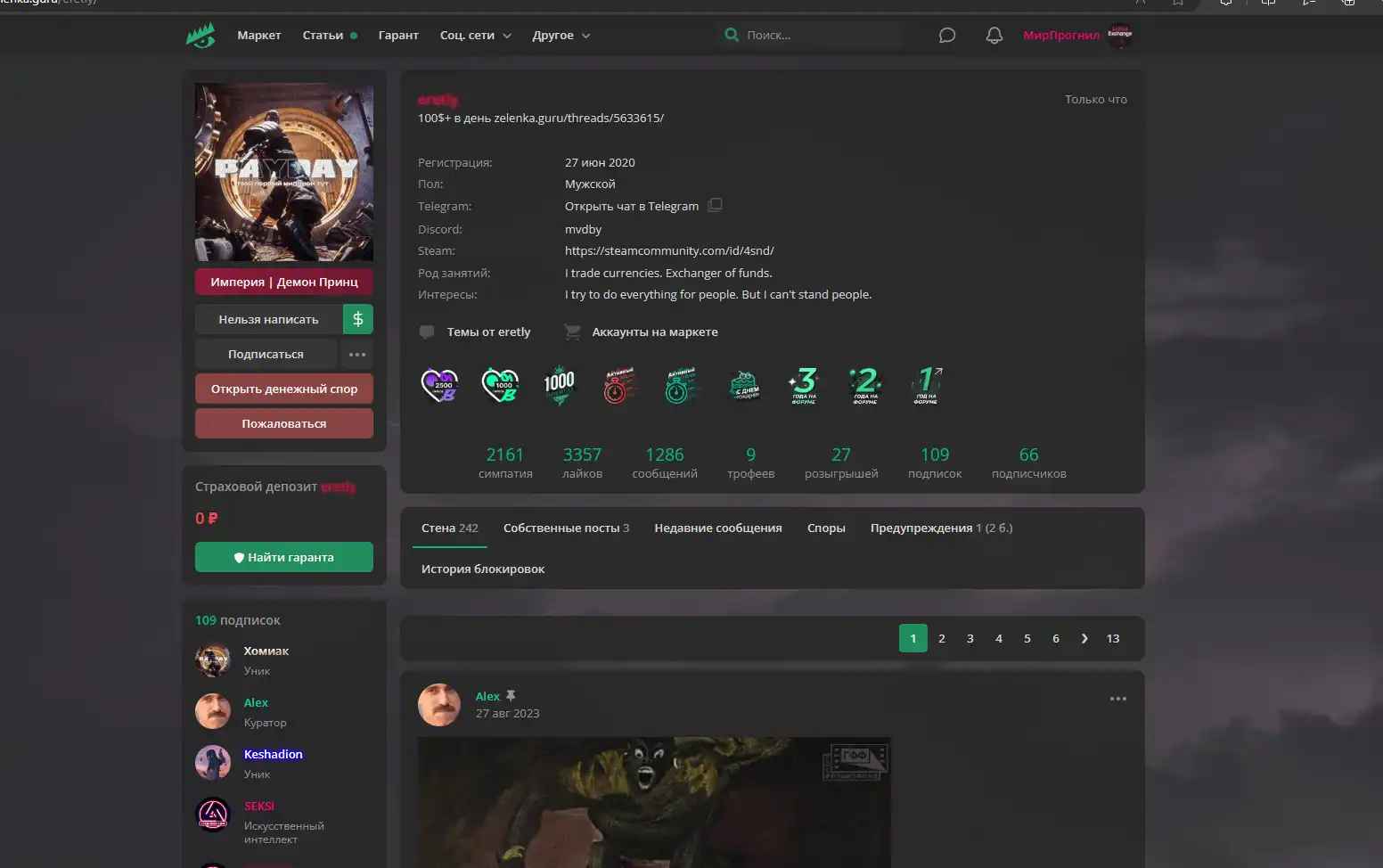
Task: Open the 27 розыгрышей counter
Action: 841,463
